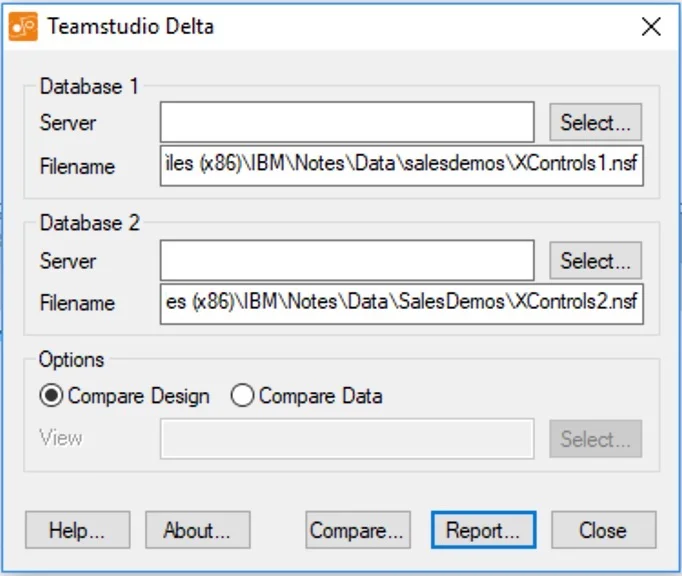Select the Compare Design radio option
Screen dimensions: 682x576
(x=124, y=396)
